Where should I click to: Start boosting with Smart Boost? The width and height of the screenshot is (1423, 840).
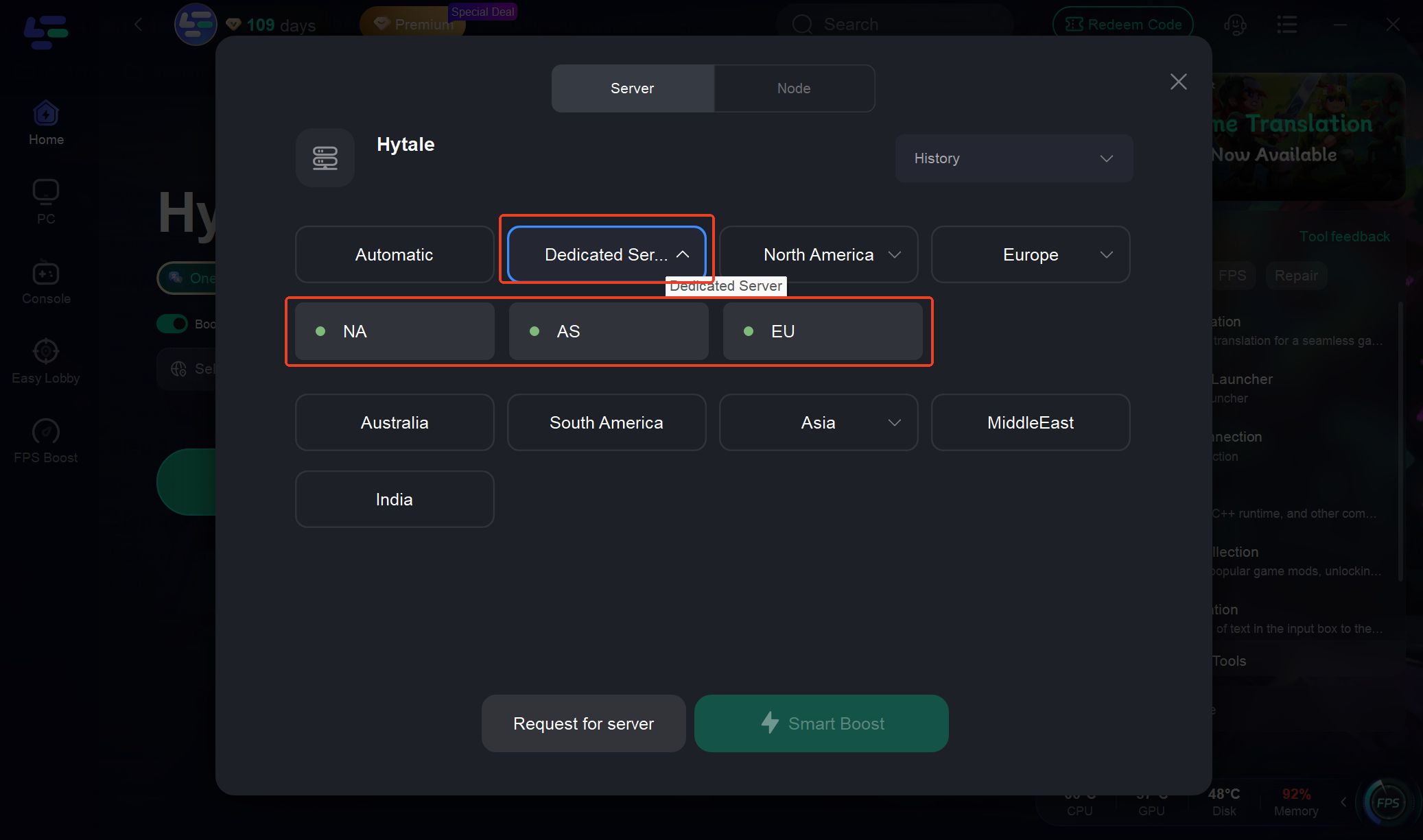tap(821, 723)
